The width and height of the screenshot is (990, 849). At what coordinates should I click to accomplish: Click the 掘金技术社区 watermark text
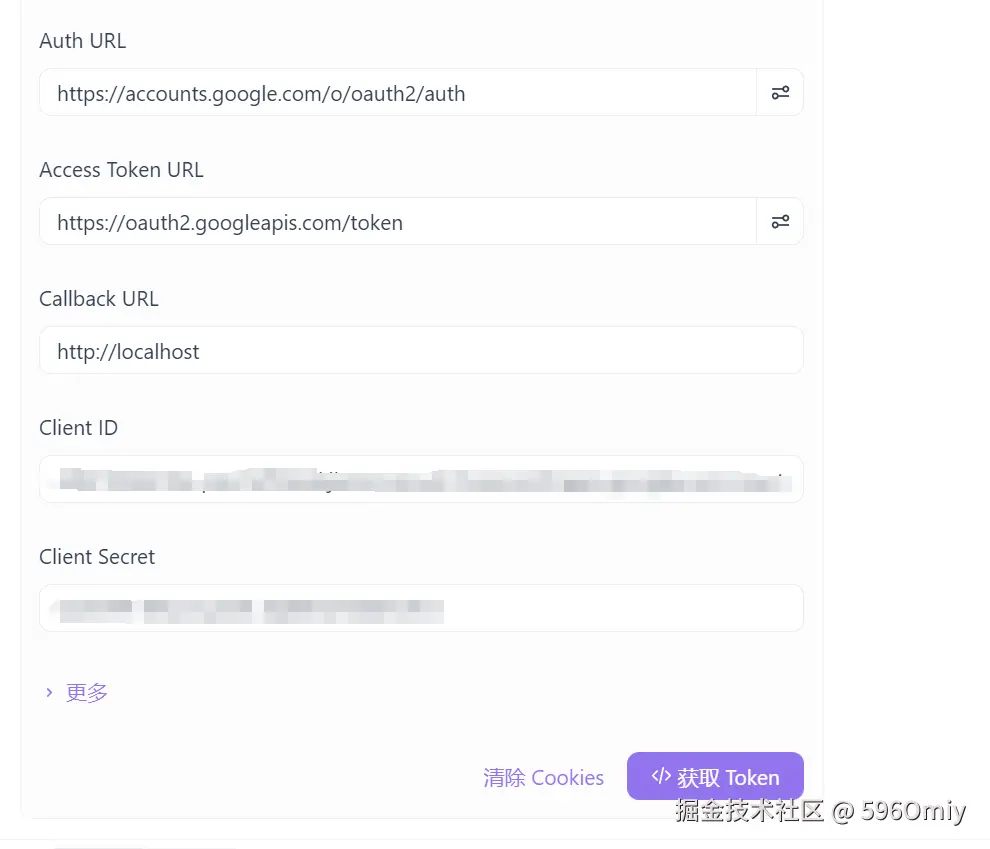point(749,810)
